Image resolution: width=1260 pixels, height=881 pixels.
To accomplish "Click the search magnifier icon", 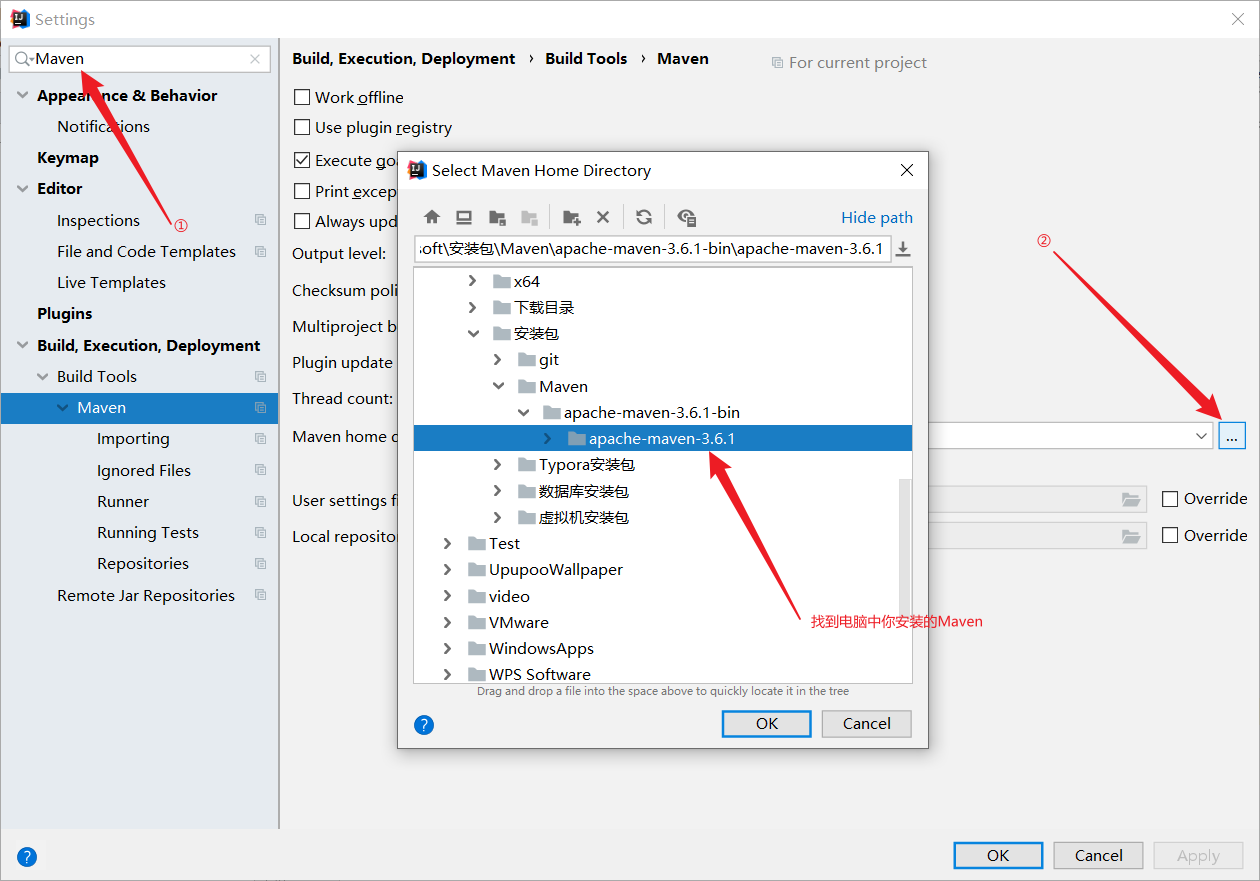I will click(24, 60).
